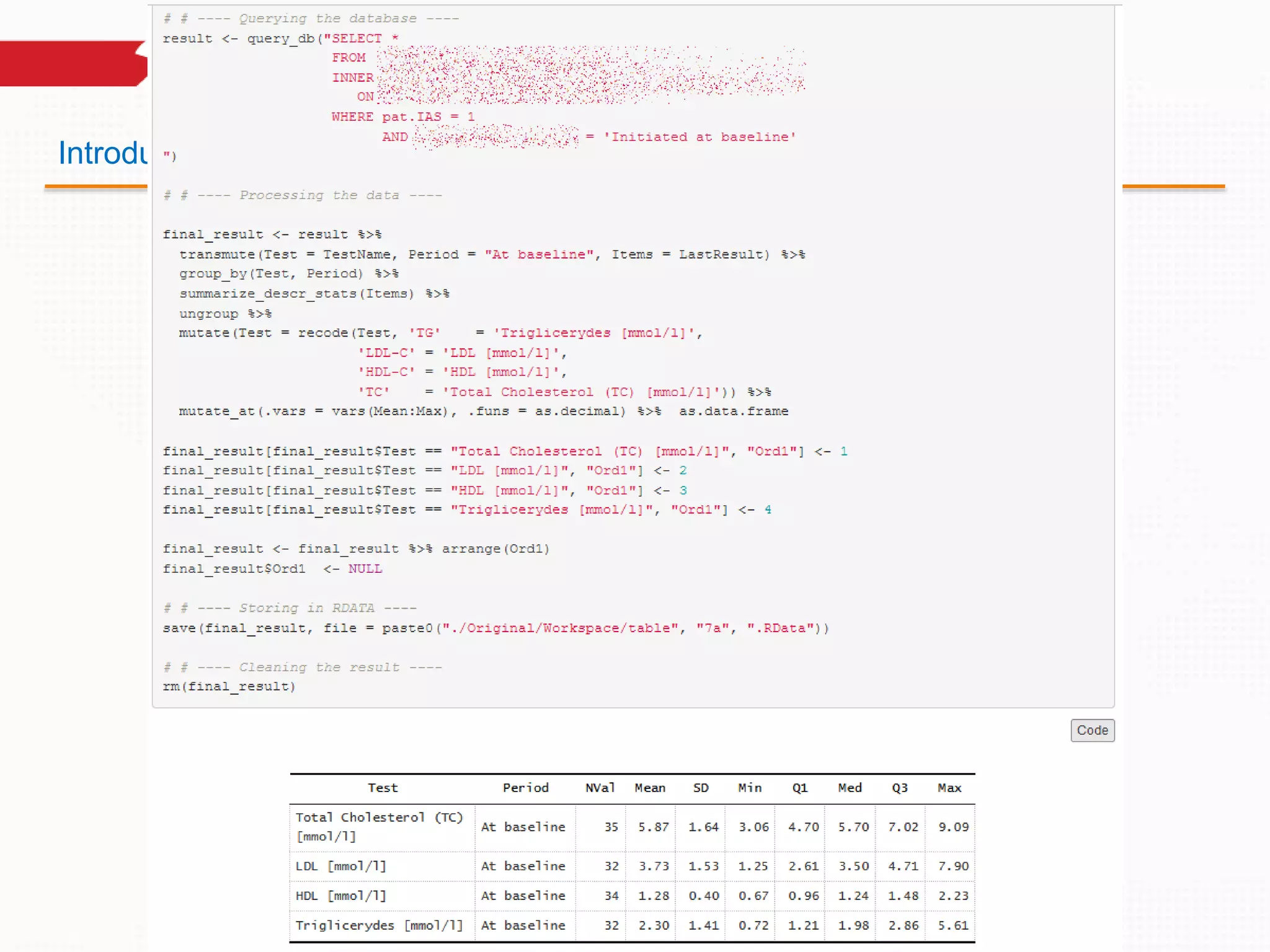Screen dimensions: 1270x952
Task: Click the 'Introdu' slide title text
Action: coord(103,153)
